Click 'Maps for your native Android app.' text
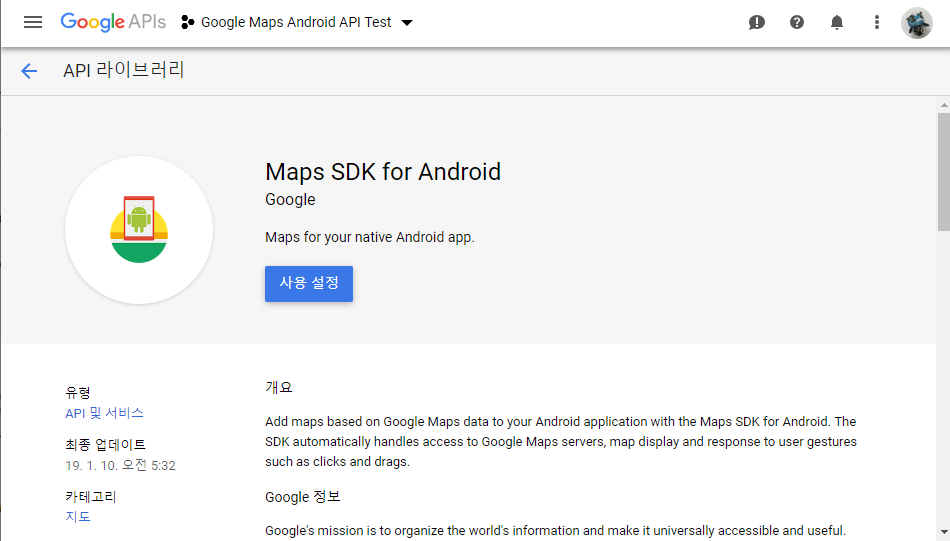The image size is (950, 541). (370, 237)
